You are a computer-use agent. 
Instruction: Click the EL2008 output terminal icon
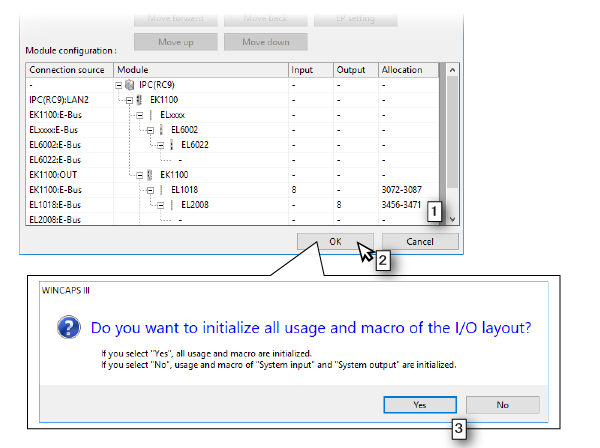(171, 203)
